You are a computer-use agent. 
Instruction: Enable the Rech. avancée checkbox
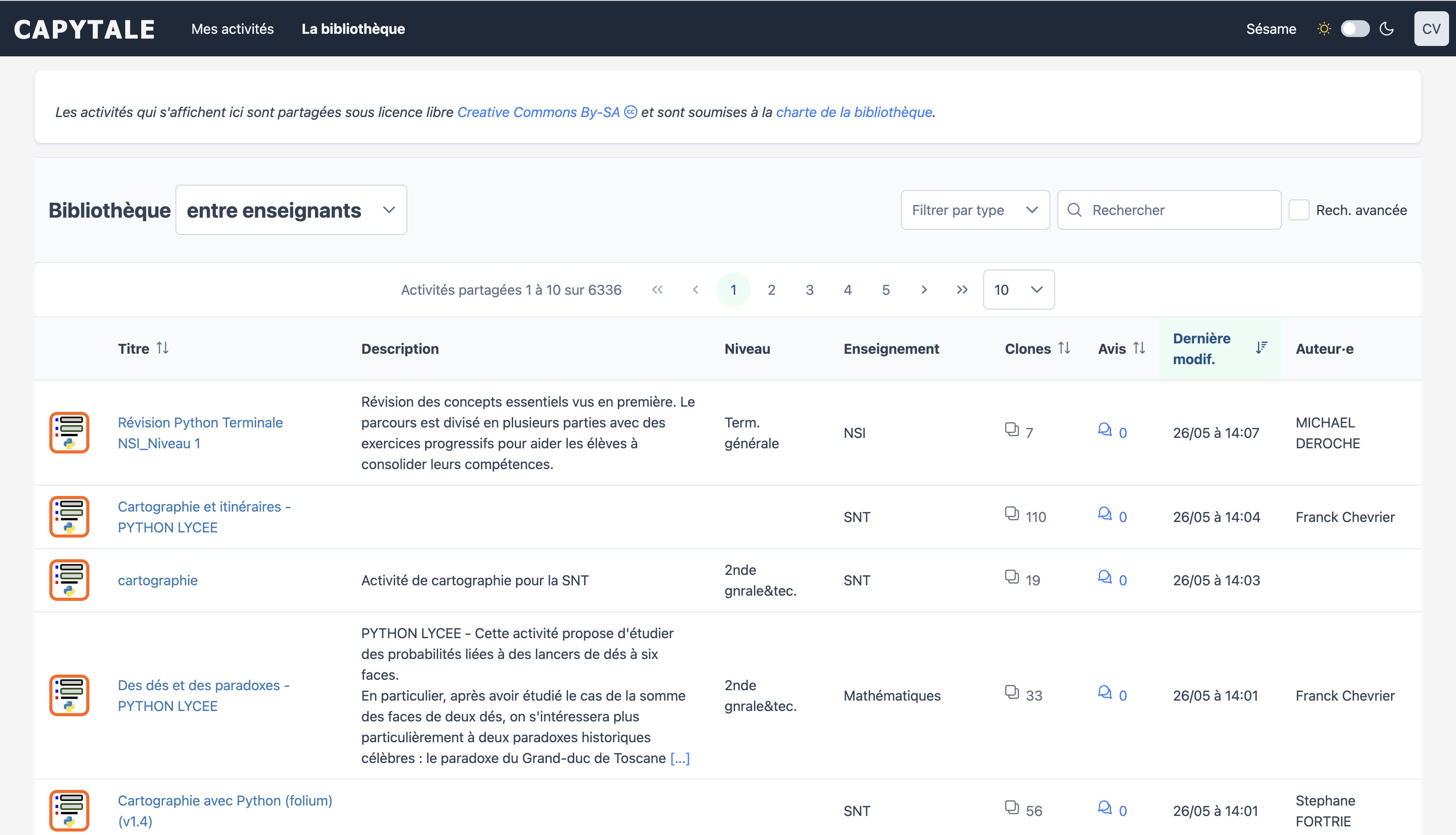1299,210
